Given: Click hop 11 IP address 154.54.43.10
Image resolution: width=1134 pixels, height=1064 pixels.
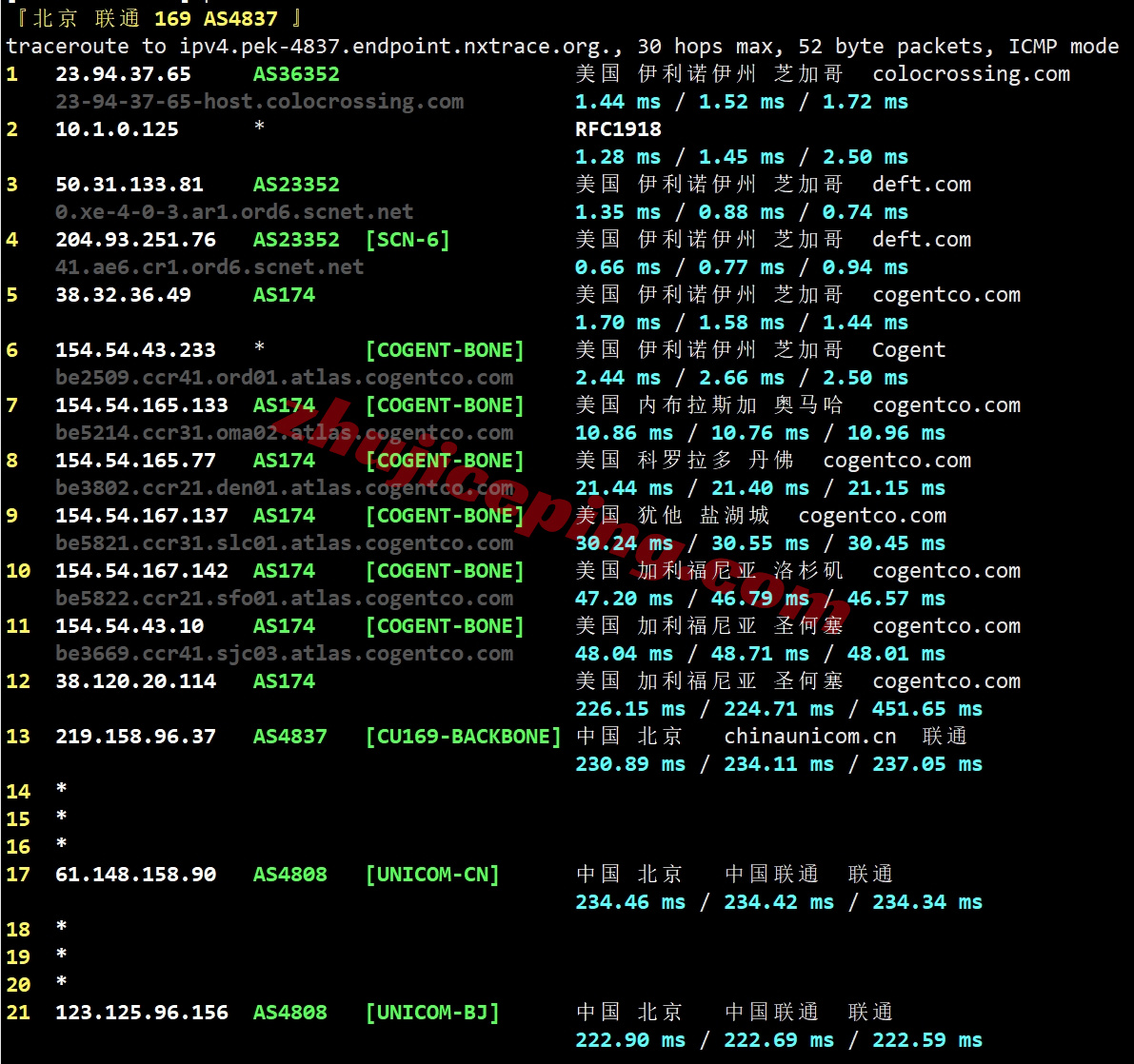Looking at the screenshot, I should coord(129,626).
